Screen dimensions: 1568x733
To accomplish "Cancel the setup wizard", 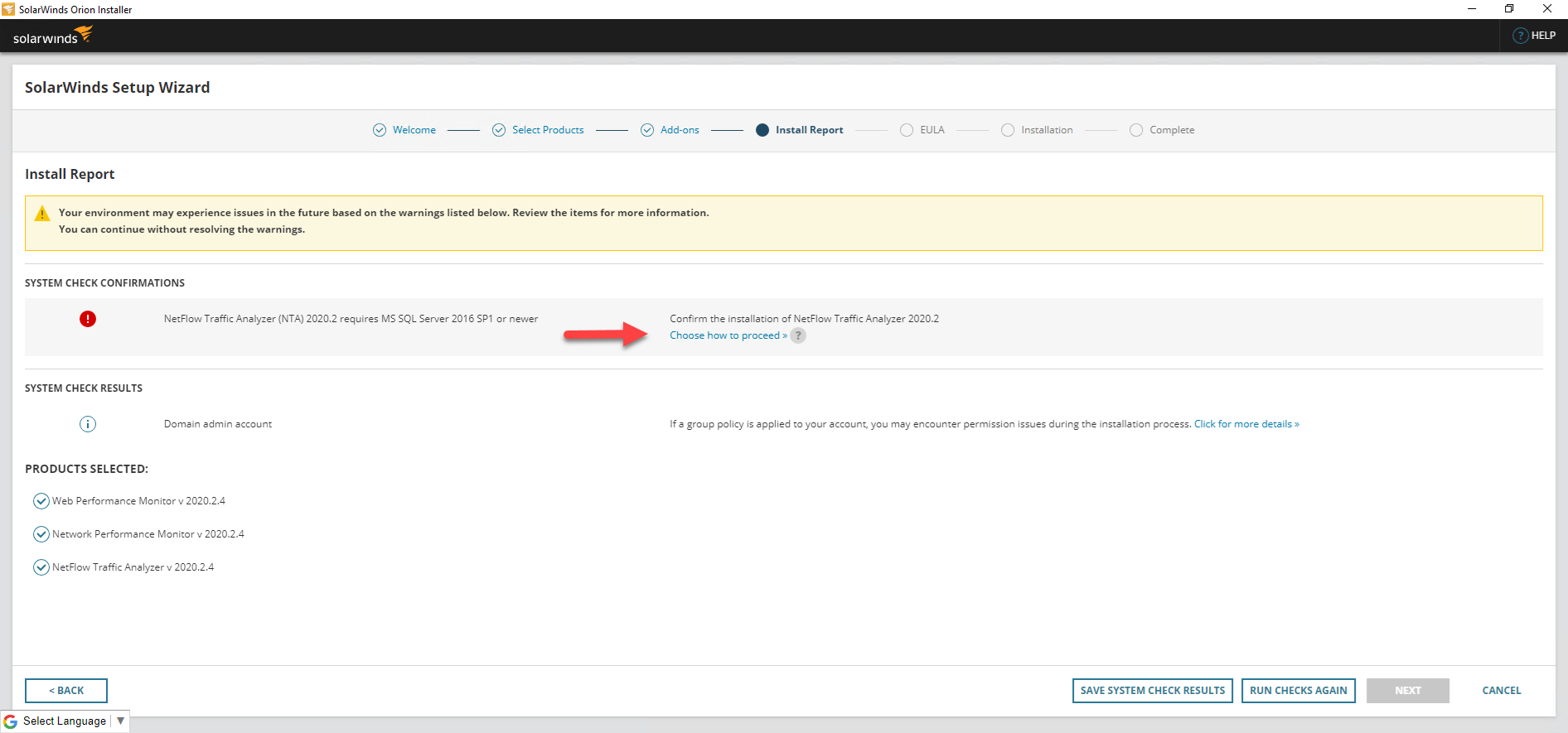I will tap(1502, 691).
